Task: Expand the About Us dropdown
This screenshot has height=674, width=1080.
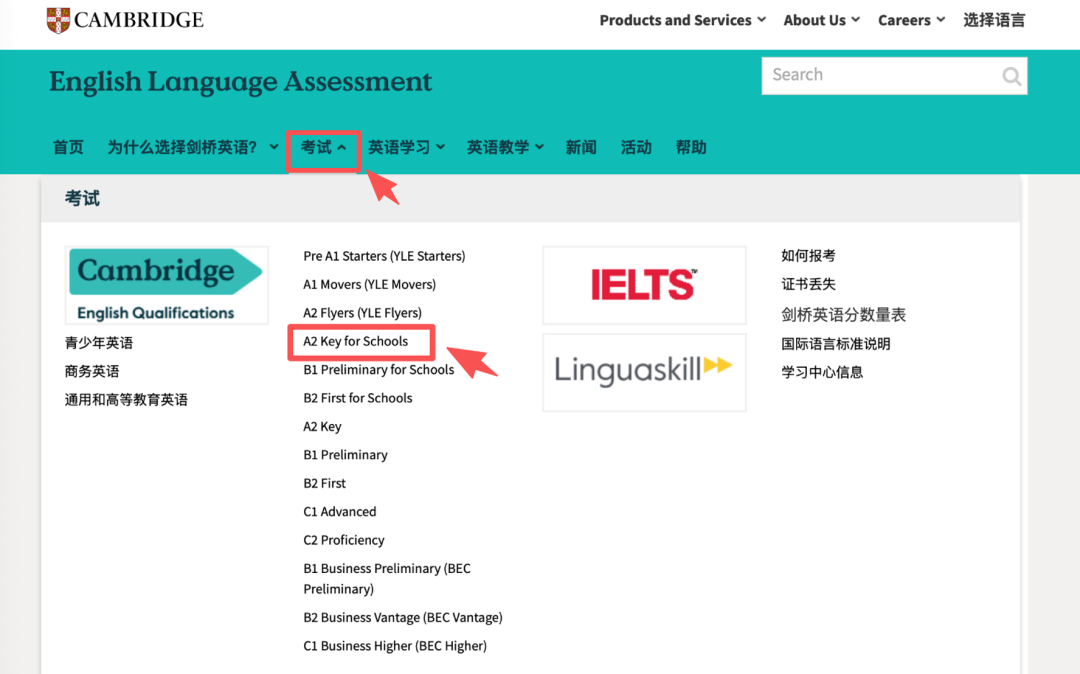Action: point(821,20)
